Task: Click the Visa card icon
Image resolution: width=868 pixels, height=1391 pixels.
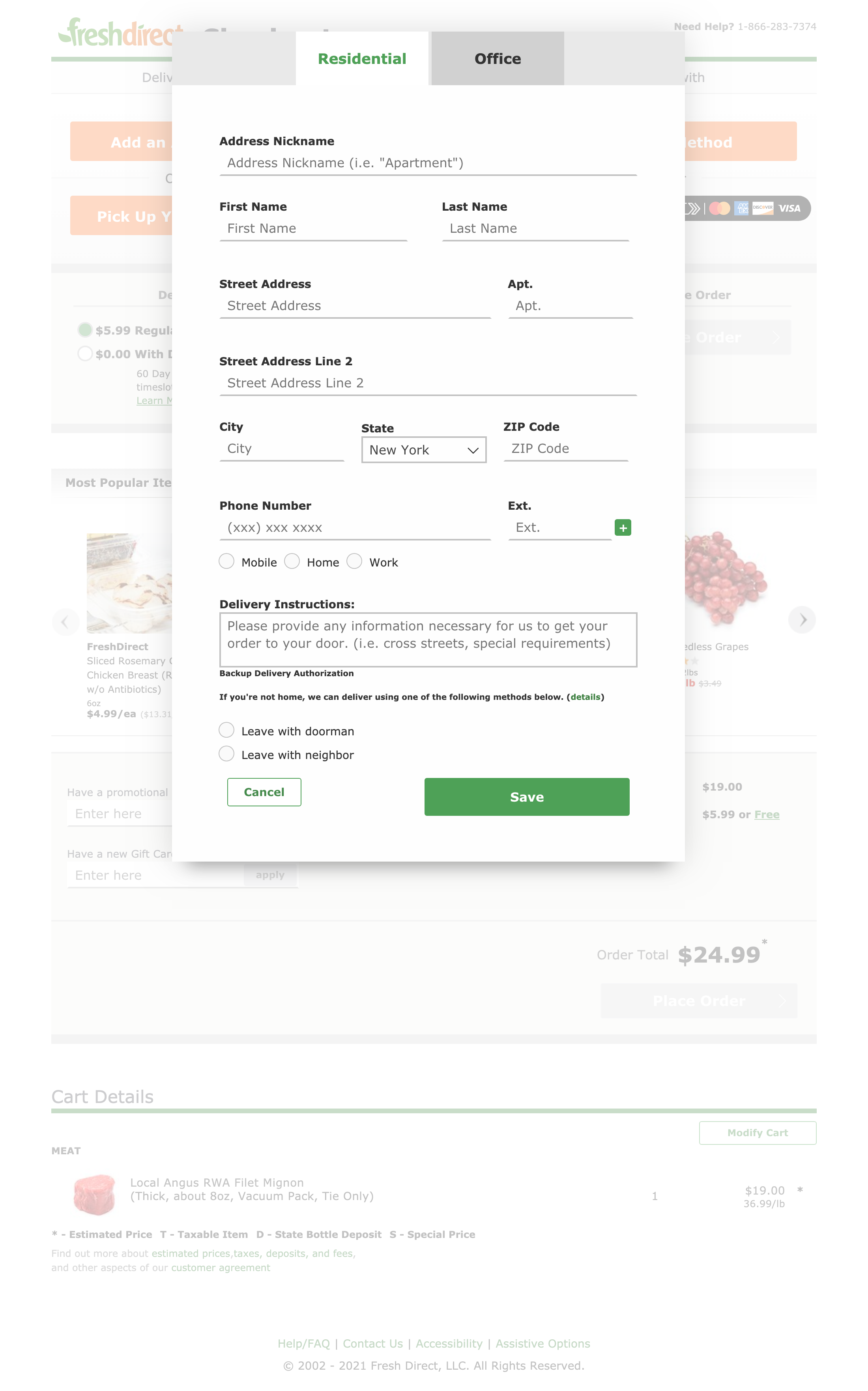Action: tap(790, 208)
